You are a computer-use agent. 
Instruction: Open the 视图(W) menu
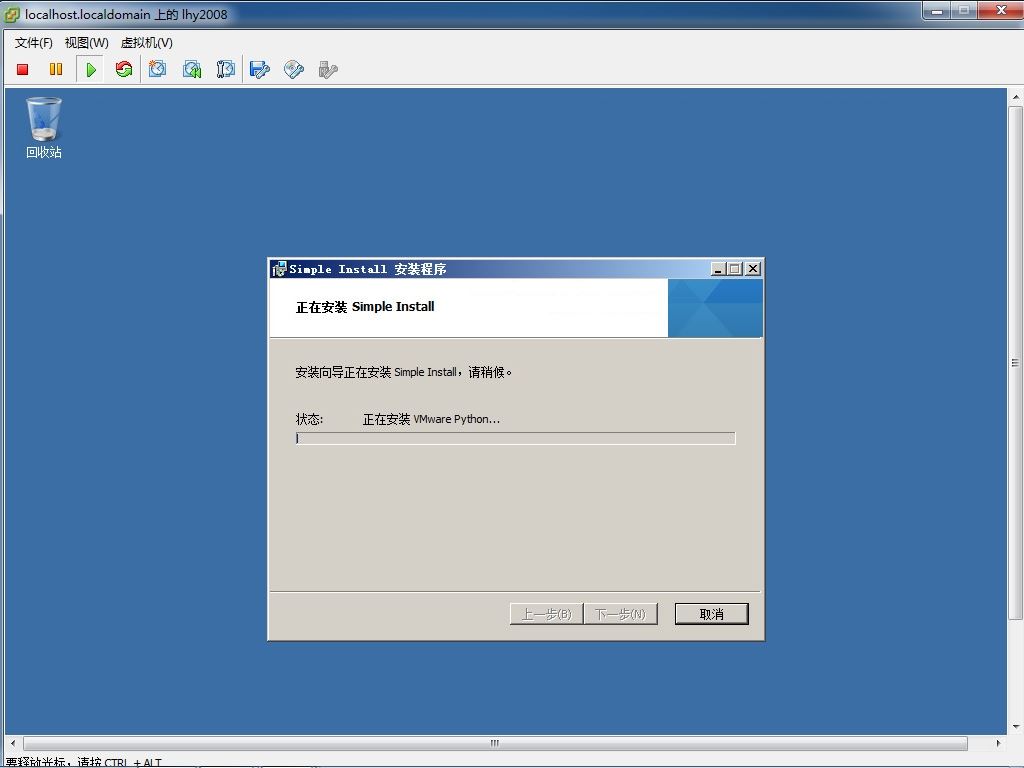click(87, 42)
